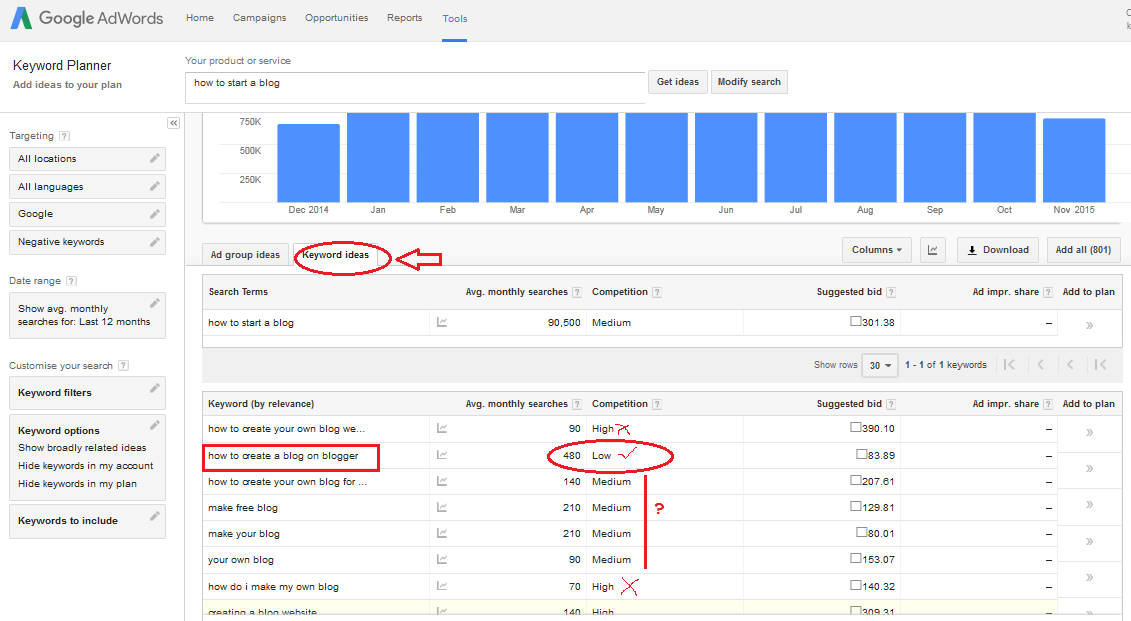The image size is (1131, 621).
Task: Edit Negative keywords pencil icon
Action: 154,242
